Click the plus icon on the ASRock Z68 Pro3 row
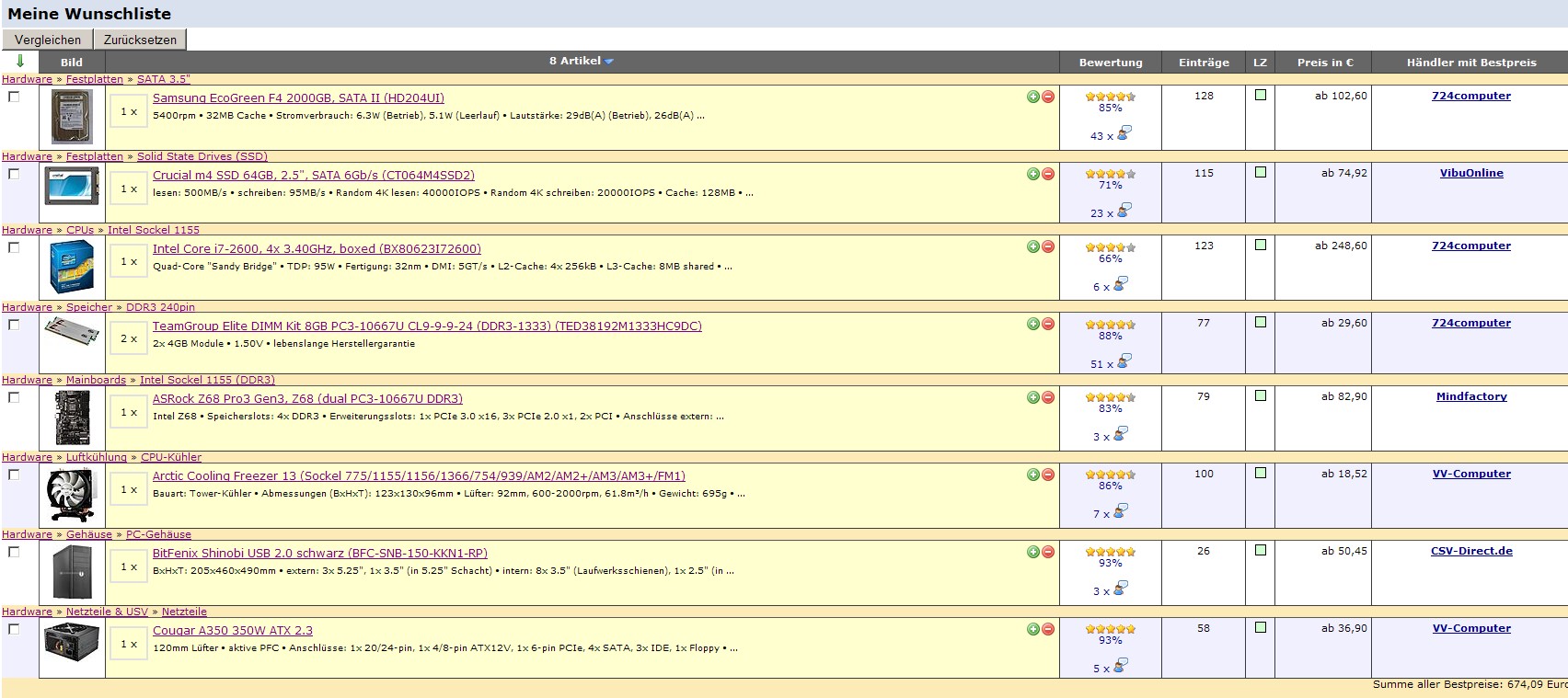1568x698 pixels. tap(1033, 397)
